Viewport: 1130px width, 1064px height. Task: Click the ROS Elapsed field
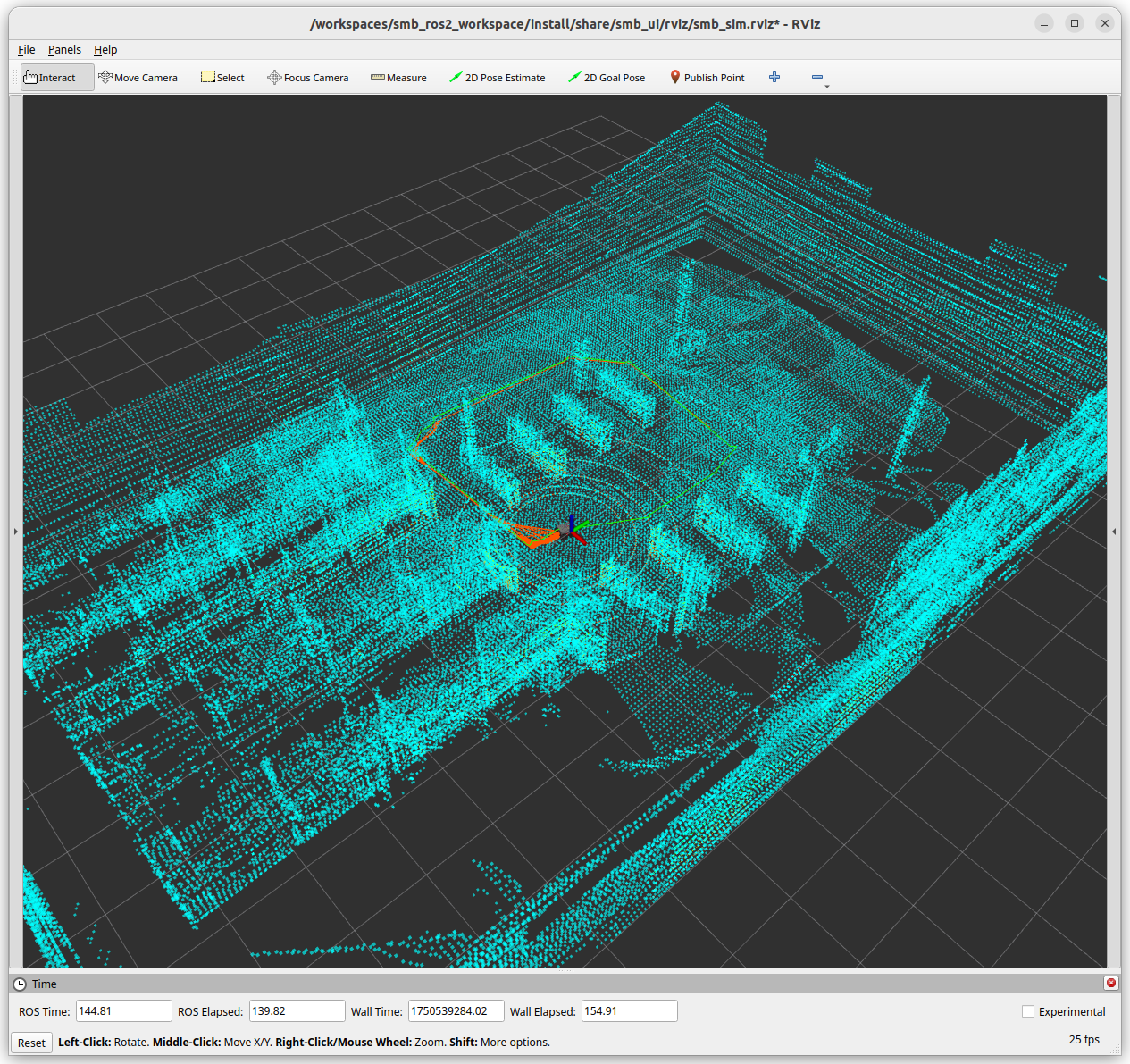click(x=297, y=1011)
